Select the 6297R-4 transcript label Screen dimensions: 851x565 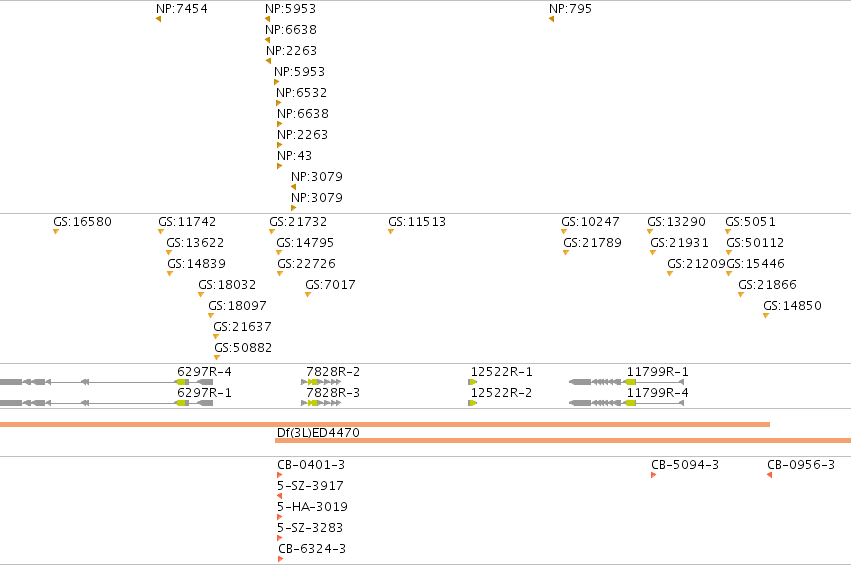204,372
